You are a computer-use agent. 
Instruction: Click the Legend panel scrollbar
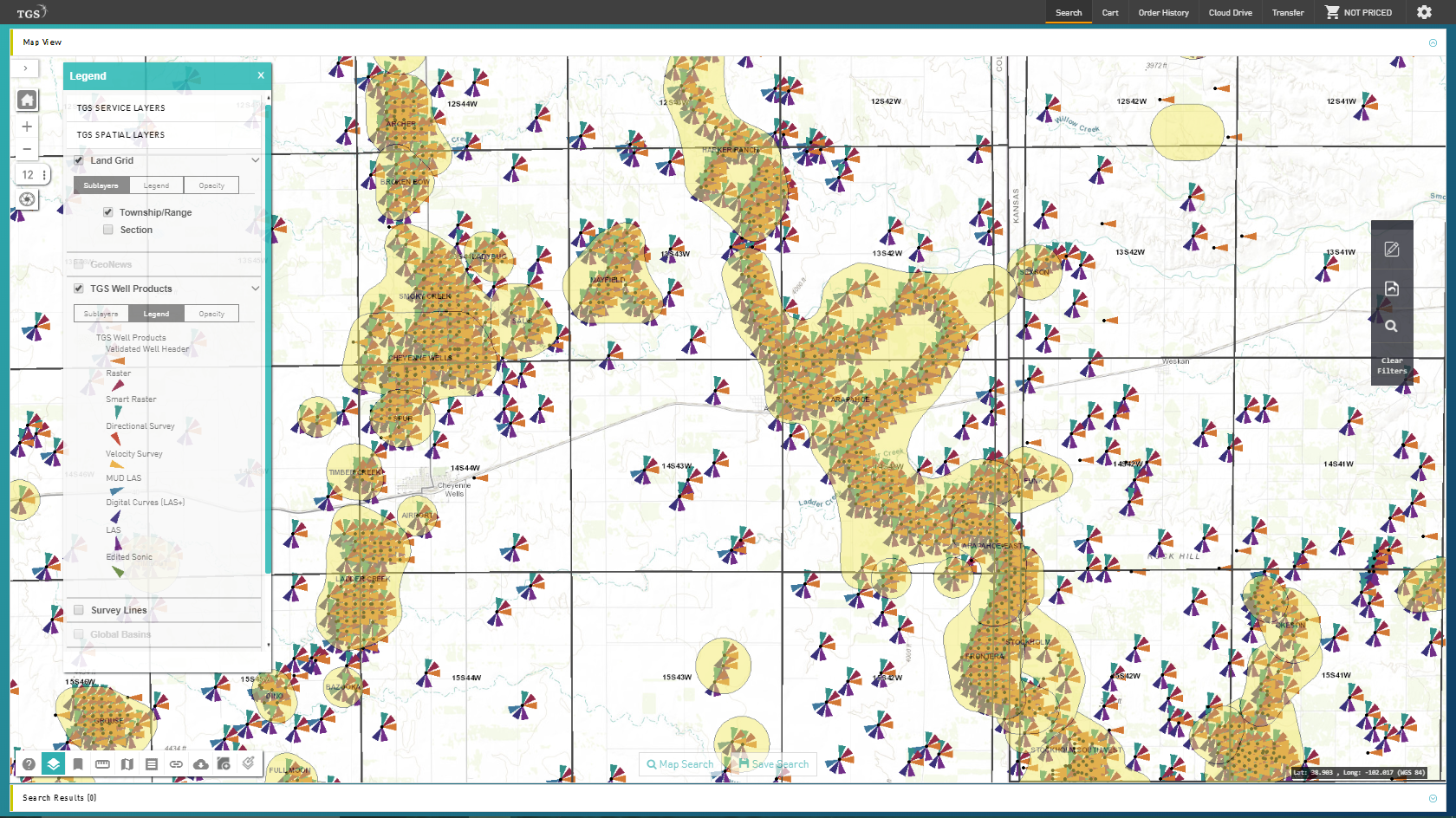[x=269, y=338]
